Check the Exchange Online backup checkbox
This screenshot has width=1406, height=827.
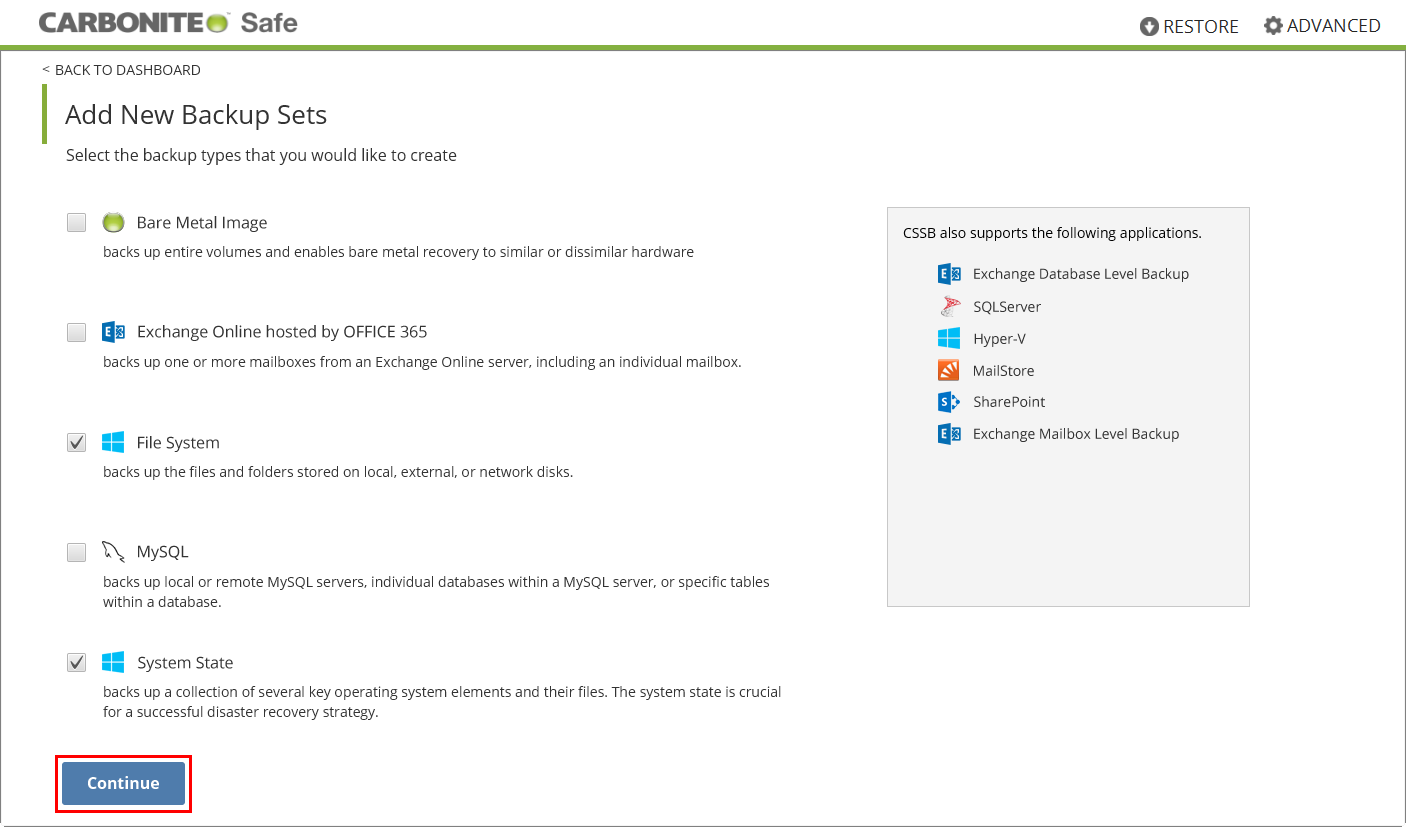[77, 332]
